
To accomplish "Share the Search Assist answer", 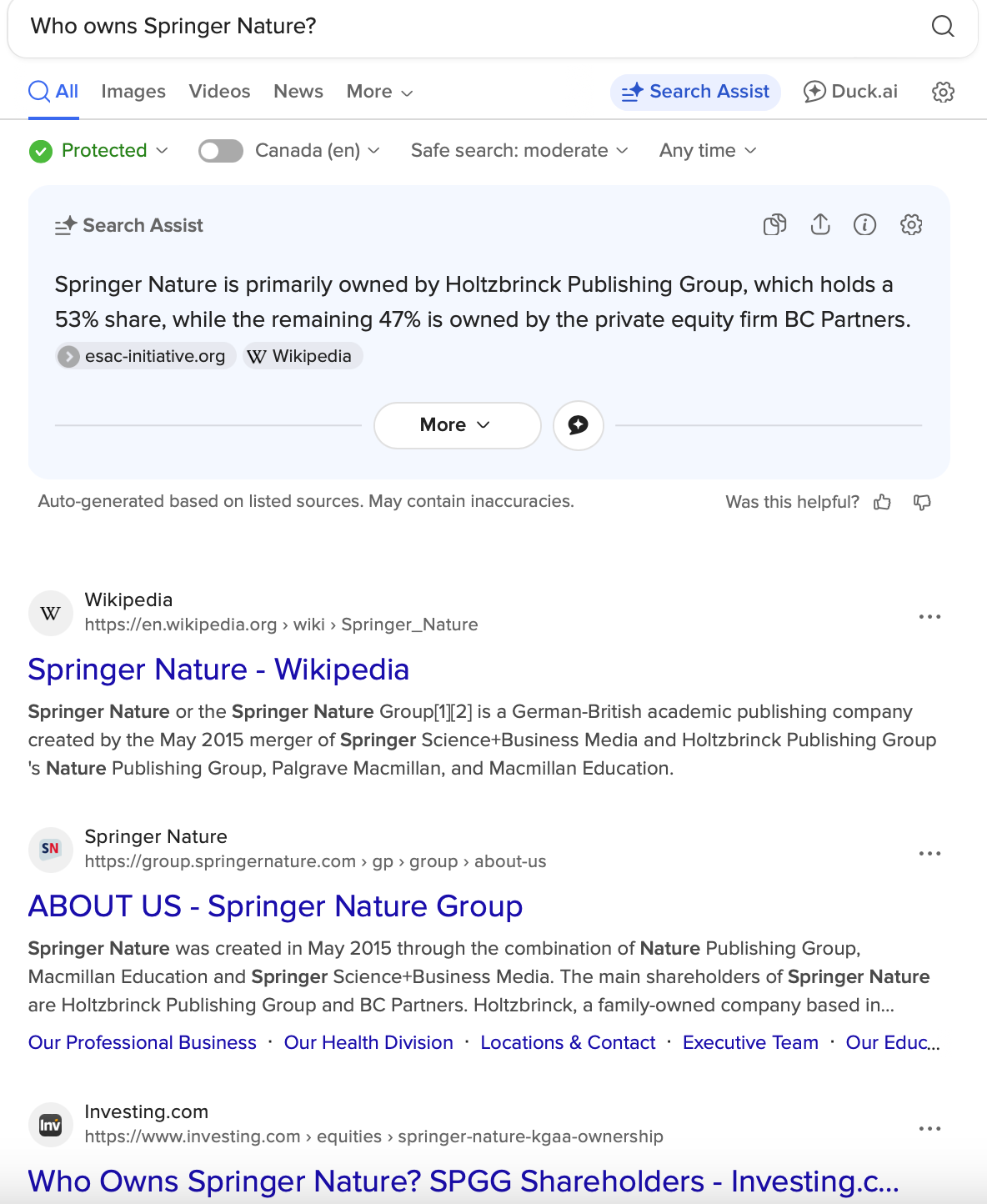I will (x=820, y=224).
